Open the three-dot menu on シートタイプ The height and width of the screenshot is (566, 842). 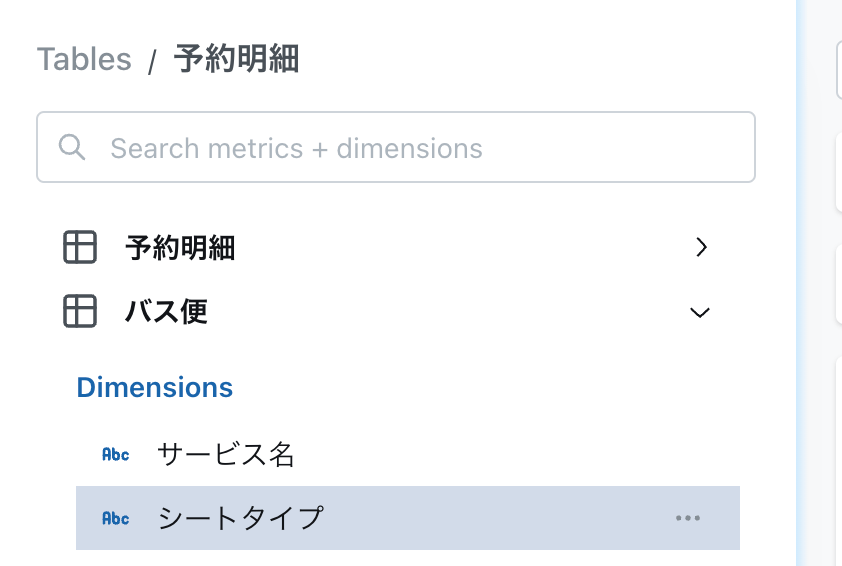[688, 518]
